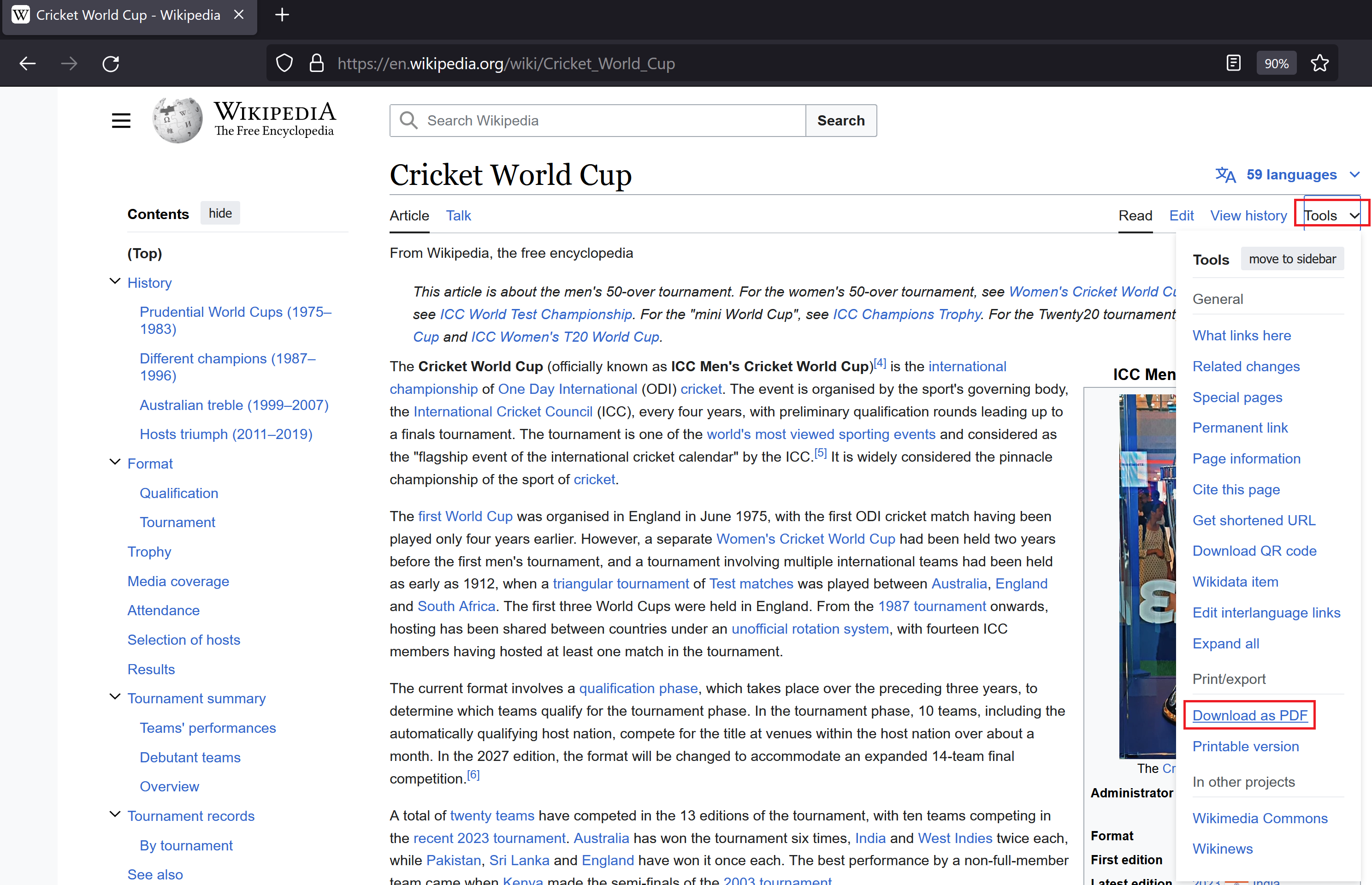Open a new browser tab
1372x885 pixels.
(281, 14)
